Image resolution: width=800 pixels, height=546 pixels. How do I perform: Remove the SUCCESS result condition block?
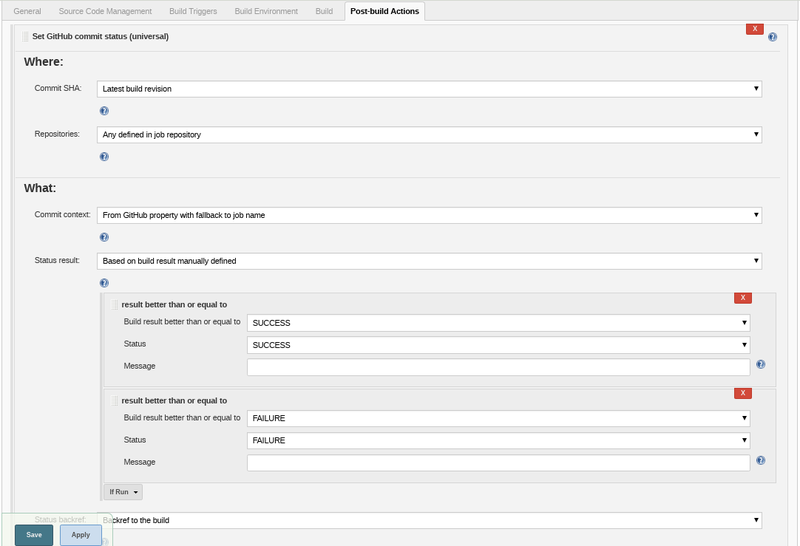click(x=743, y=297)
